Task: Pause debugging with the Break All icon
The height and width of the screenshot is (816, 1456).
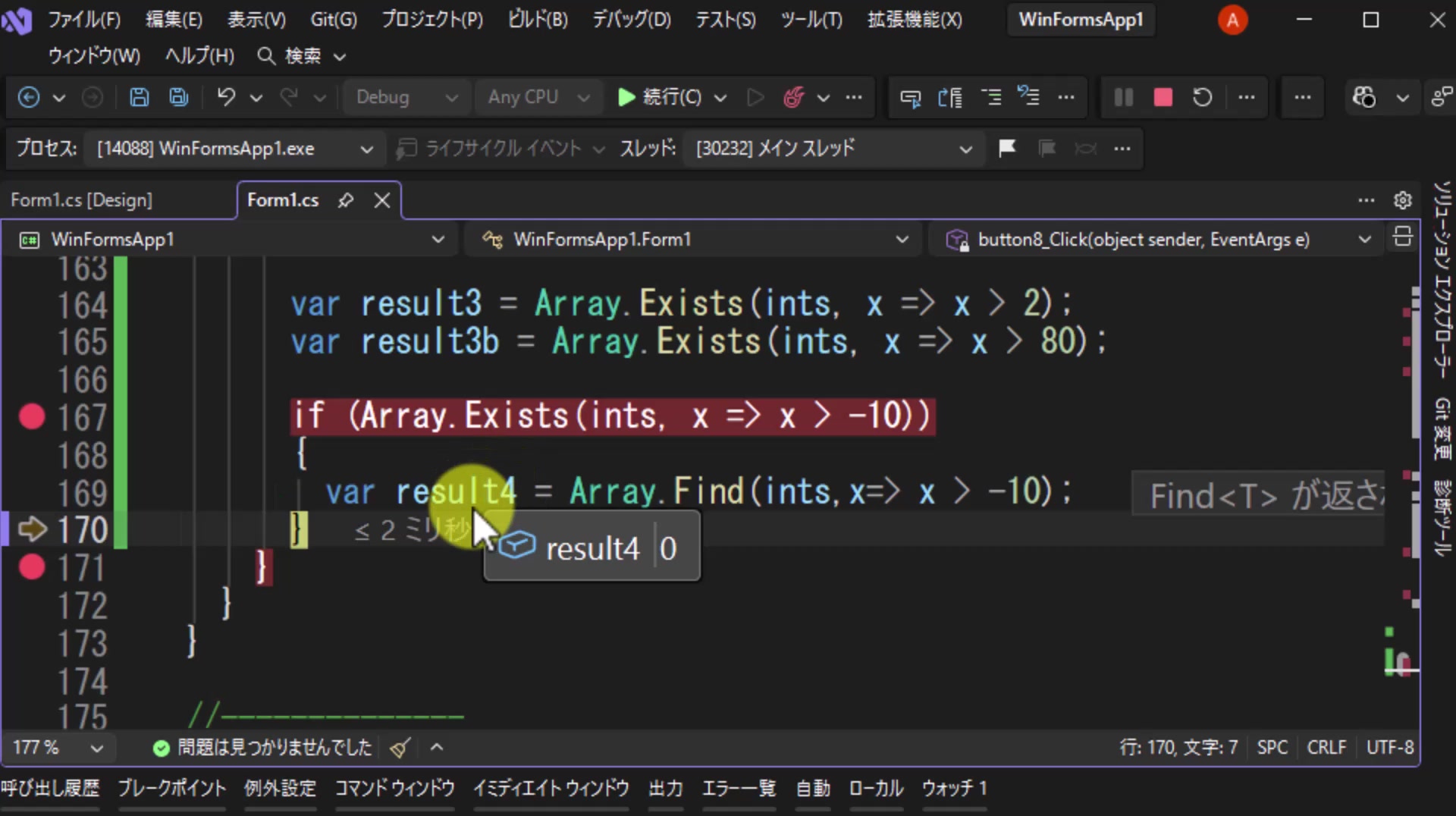Action: [x=1124, y=97]
